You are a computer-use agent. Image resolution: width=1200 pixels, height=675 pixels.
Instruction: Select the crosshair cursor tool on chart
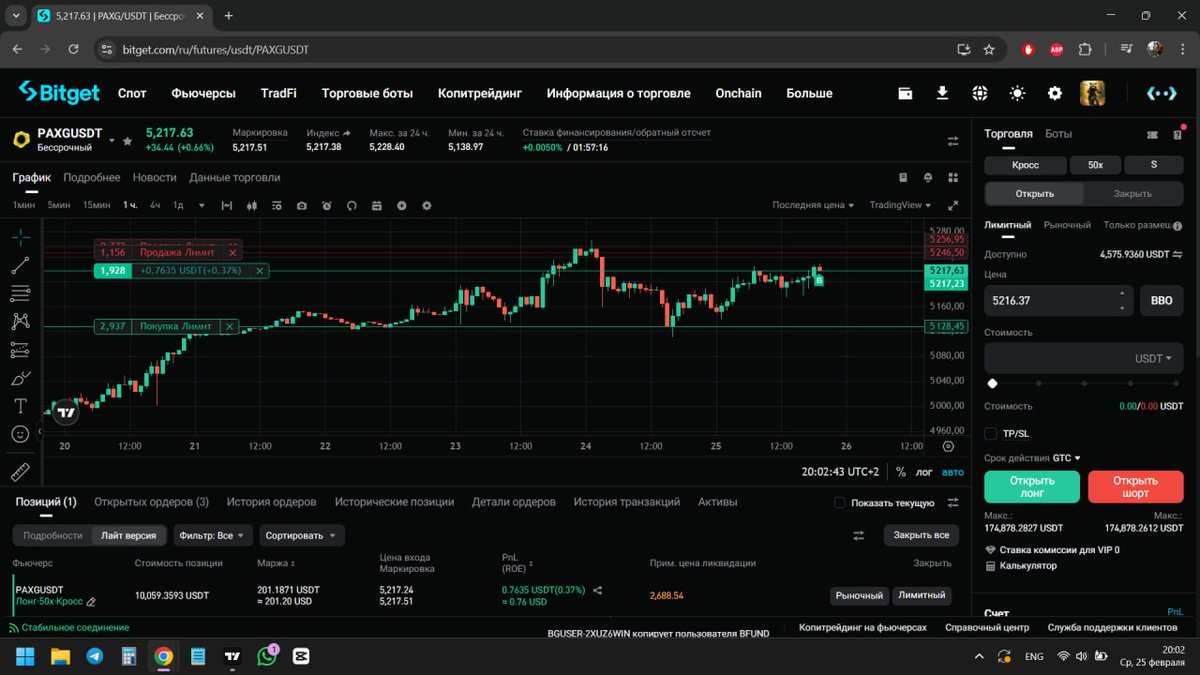[x=21, y=237]
